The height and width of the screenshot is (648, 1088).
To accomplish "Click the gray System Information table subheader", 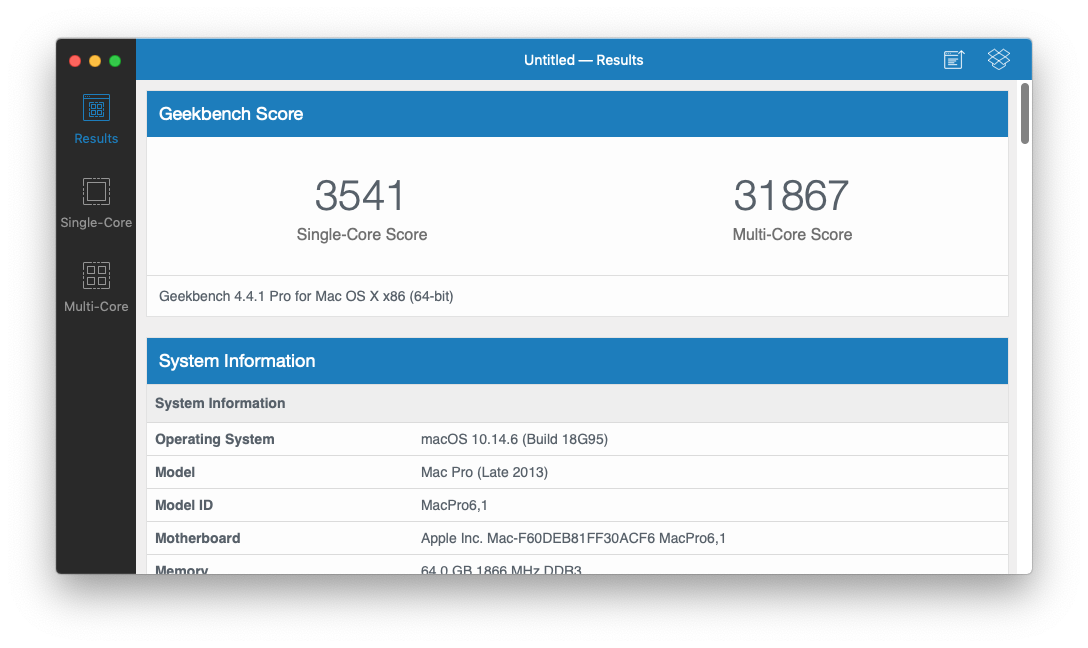I will (577, 403).
